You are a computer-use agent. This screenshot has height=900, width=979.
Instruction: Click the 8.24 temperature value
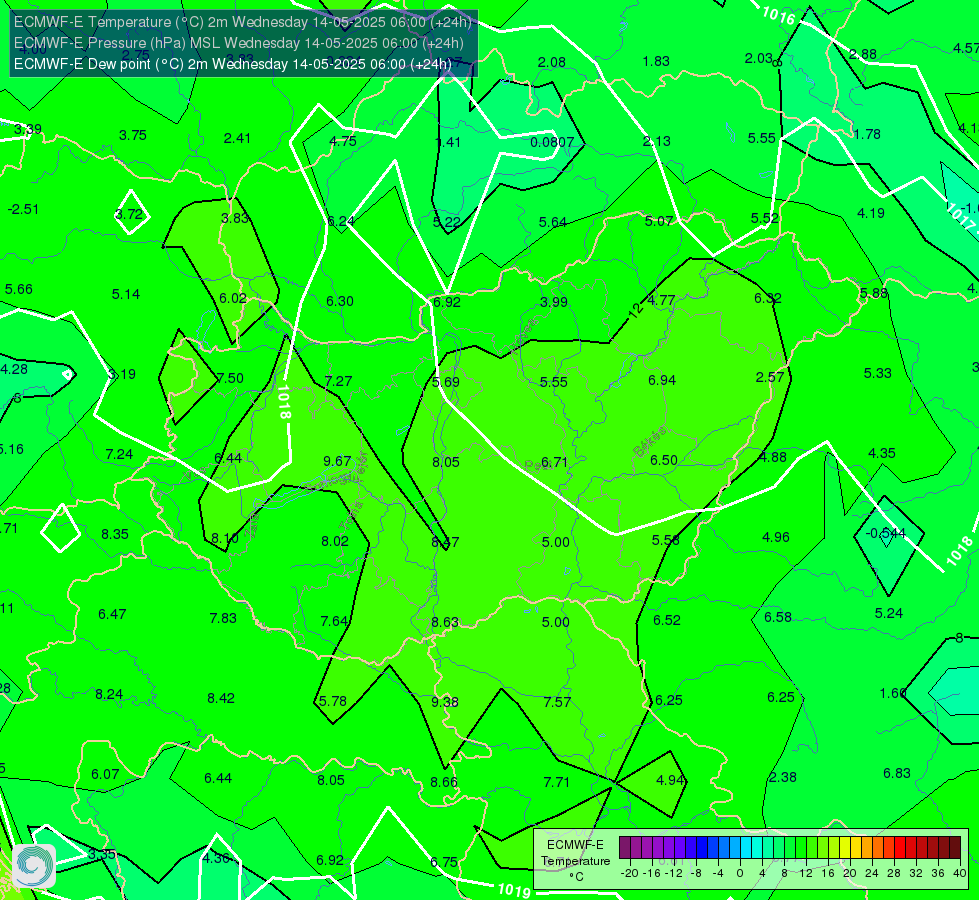pos(109,695)
